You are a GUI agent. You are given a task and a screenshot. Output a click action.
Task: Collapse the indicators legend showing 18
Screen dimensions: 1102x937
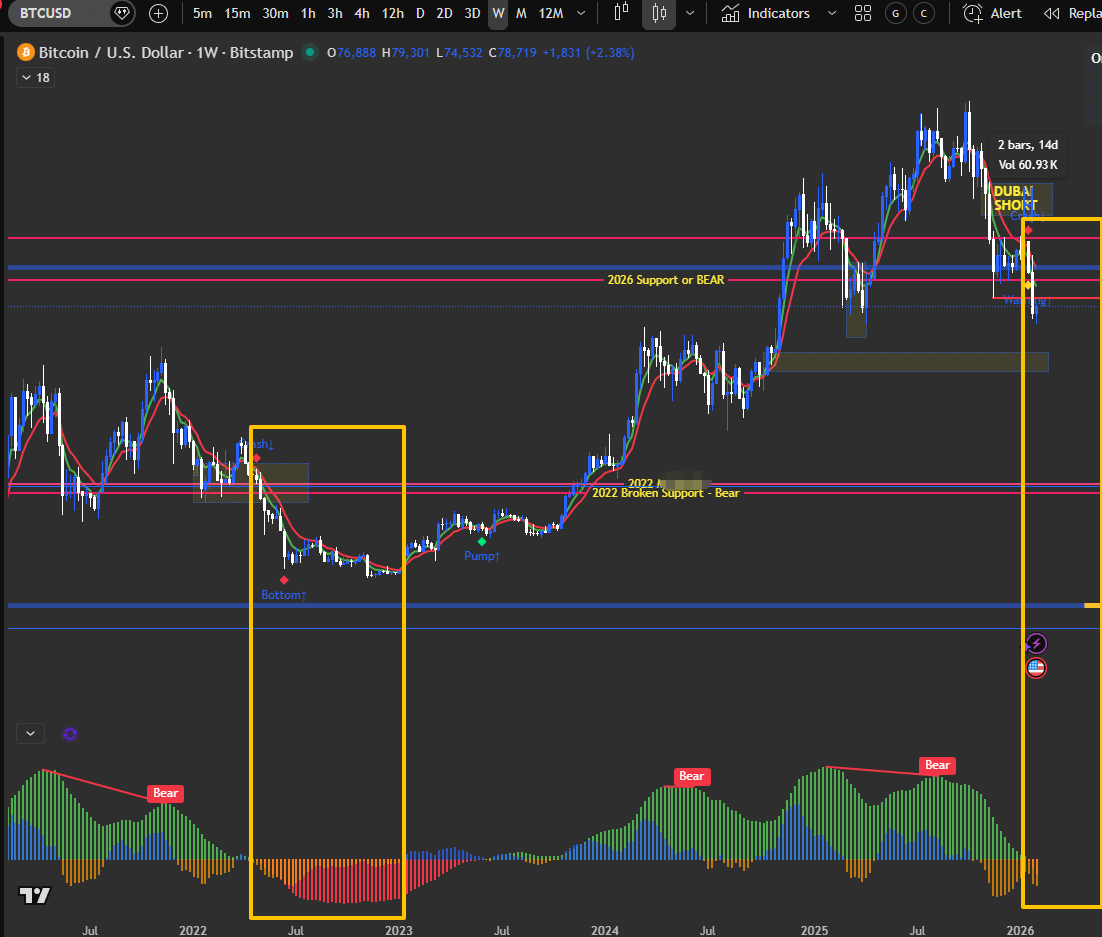coord(35,77)
